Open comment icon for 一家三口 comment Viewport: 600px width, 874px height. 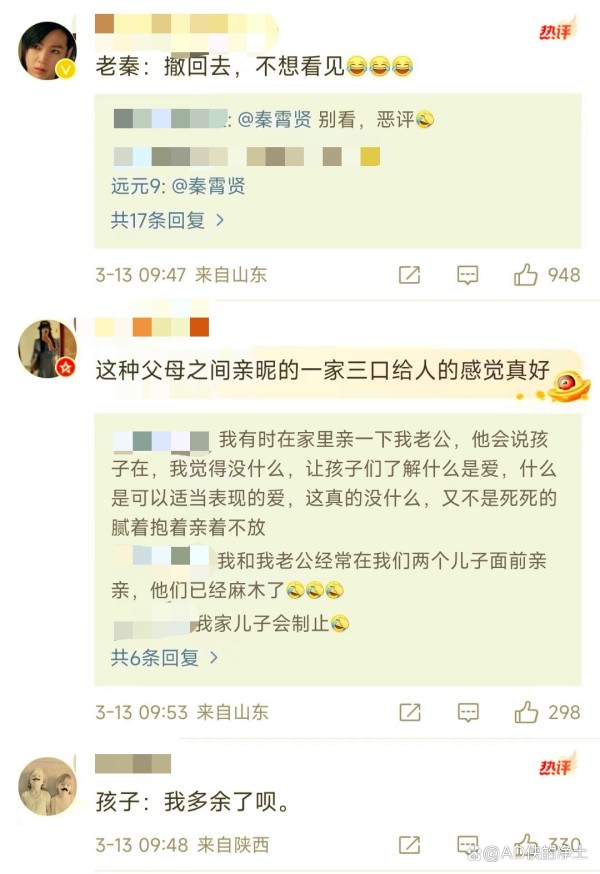(x=468, y=712)
